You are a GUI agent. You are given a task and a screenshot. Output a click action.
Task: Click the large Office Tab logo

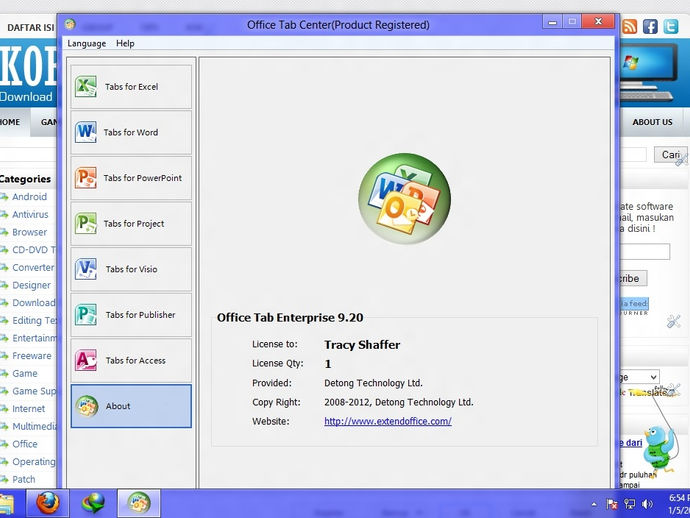(404, 198)
